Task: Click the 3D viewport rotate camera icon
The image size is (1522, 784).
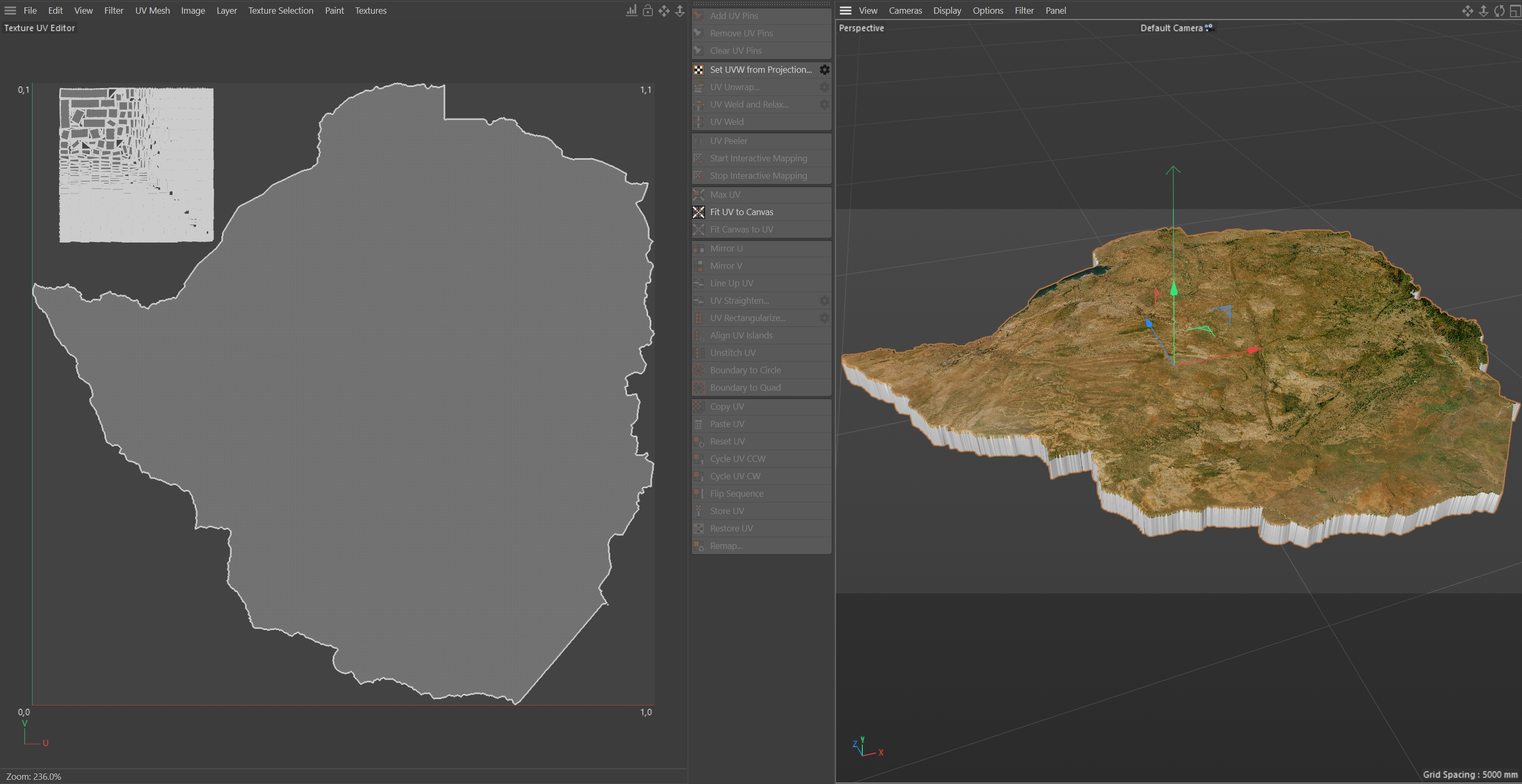Action: [x=1499, y=11]
